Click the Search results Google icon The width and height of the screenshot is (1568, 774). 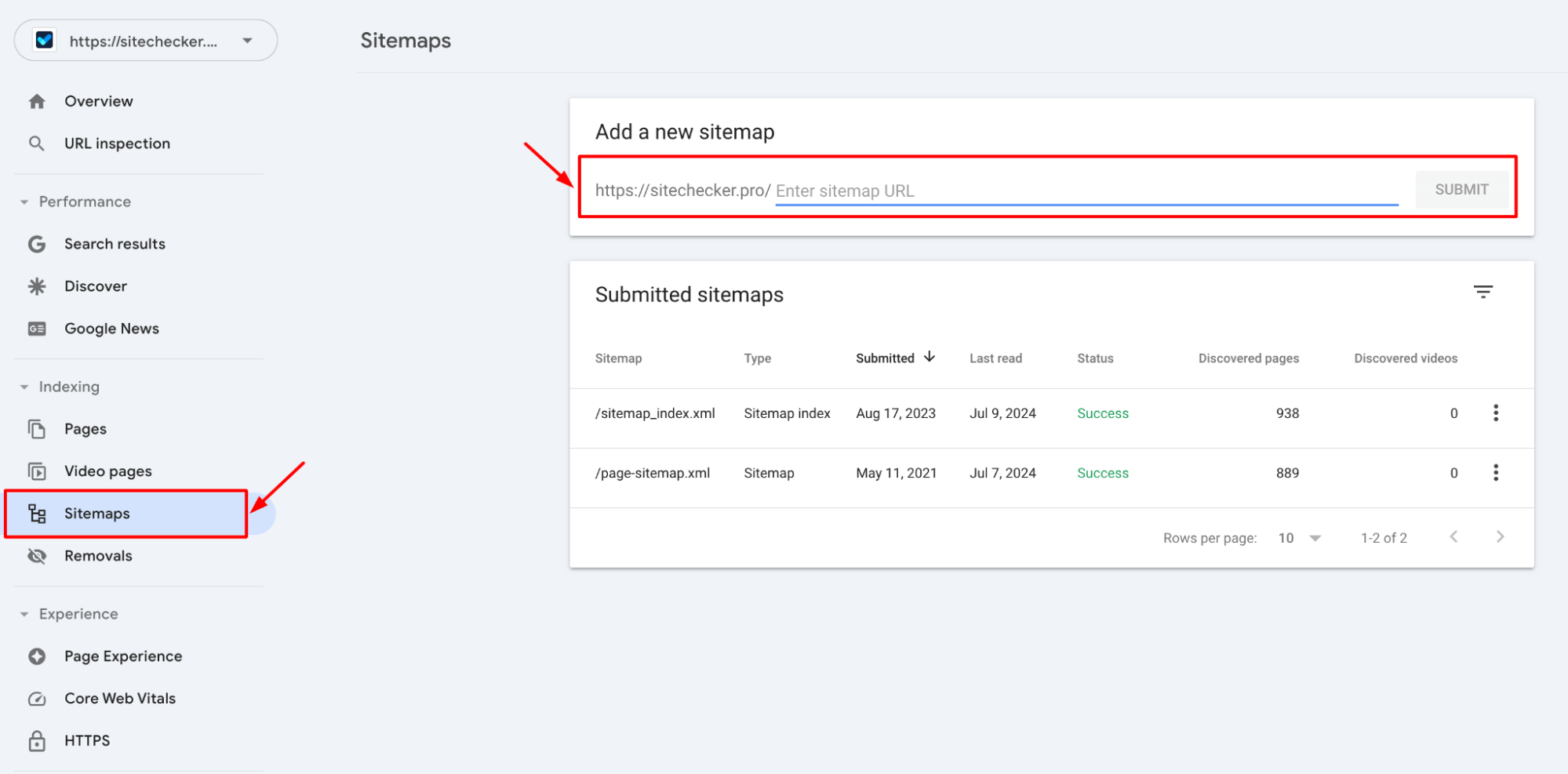pos(37,244)
